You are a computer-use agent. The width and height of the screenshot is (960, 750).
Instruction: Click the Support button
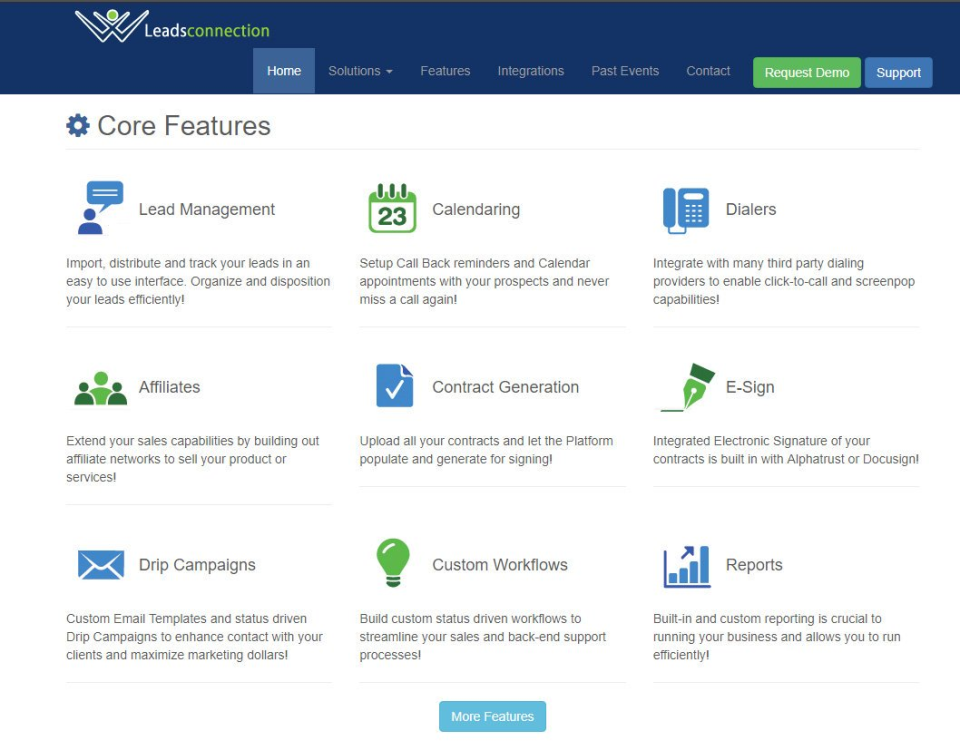(x=898, y=72)
